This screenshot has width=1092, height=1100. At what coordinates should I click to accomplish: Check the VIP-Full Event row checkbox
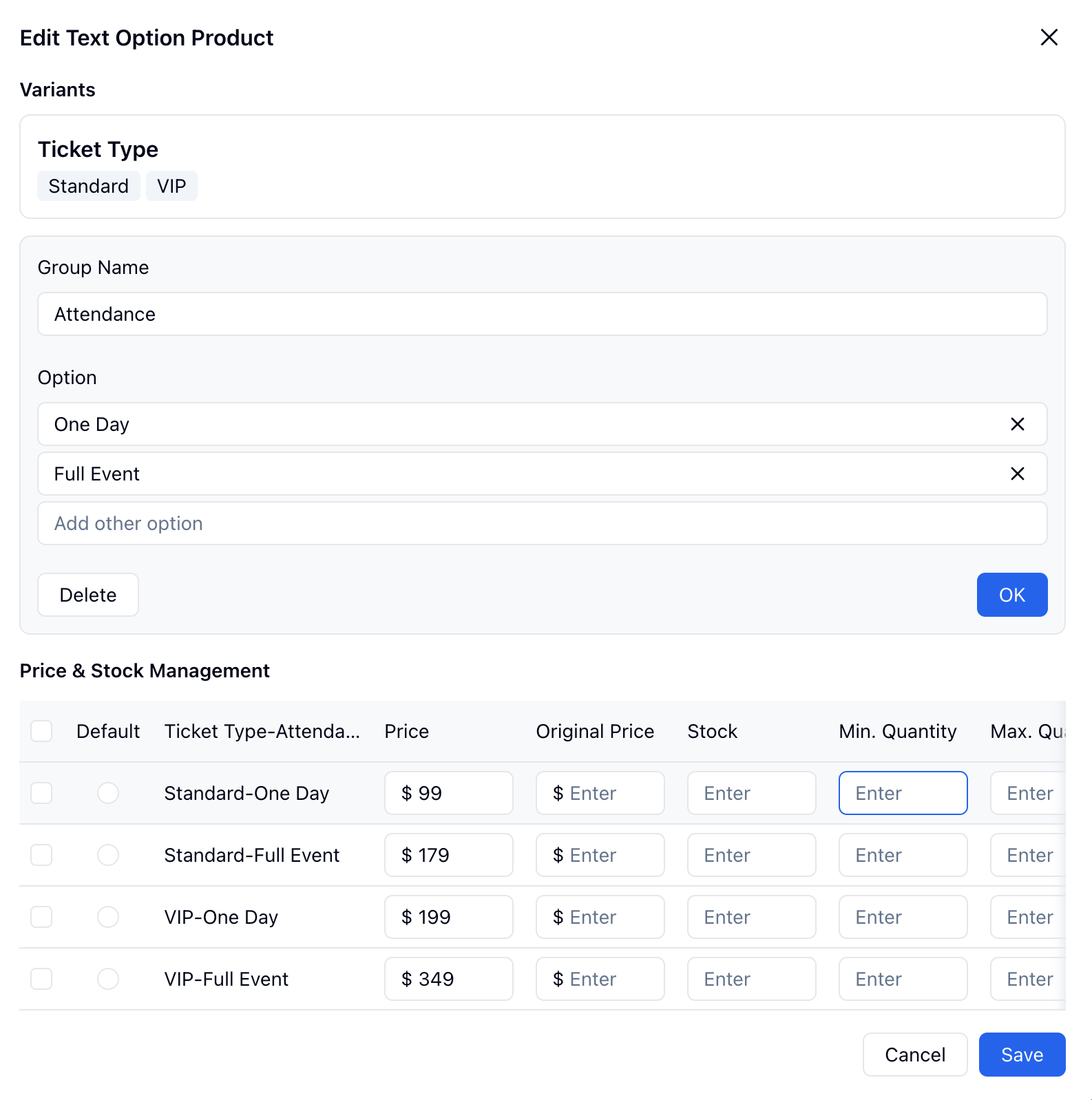click(41, 979)
